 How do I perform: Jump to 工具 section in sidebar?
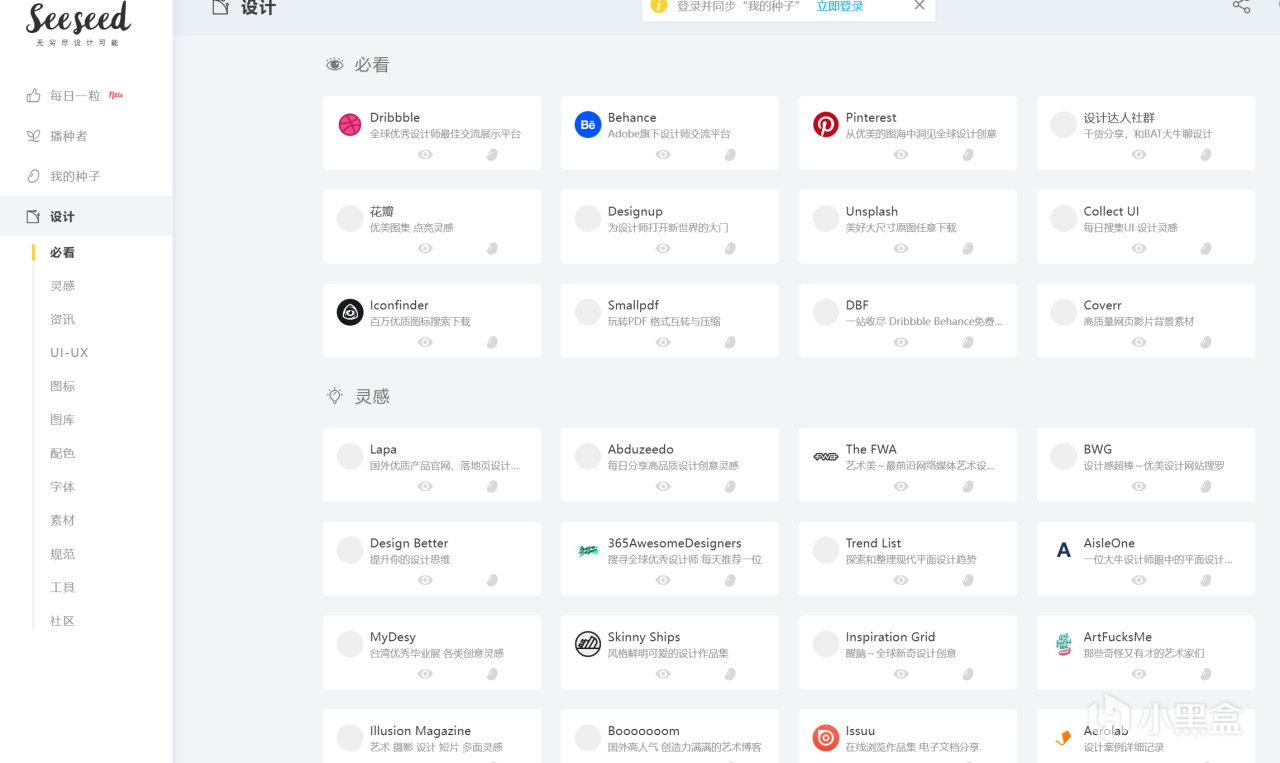pyautogui.click(x=62, y=588)
